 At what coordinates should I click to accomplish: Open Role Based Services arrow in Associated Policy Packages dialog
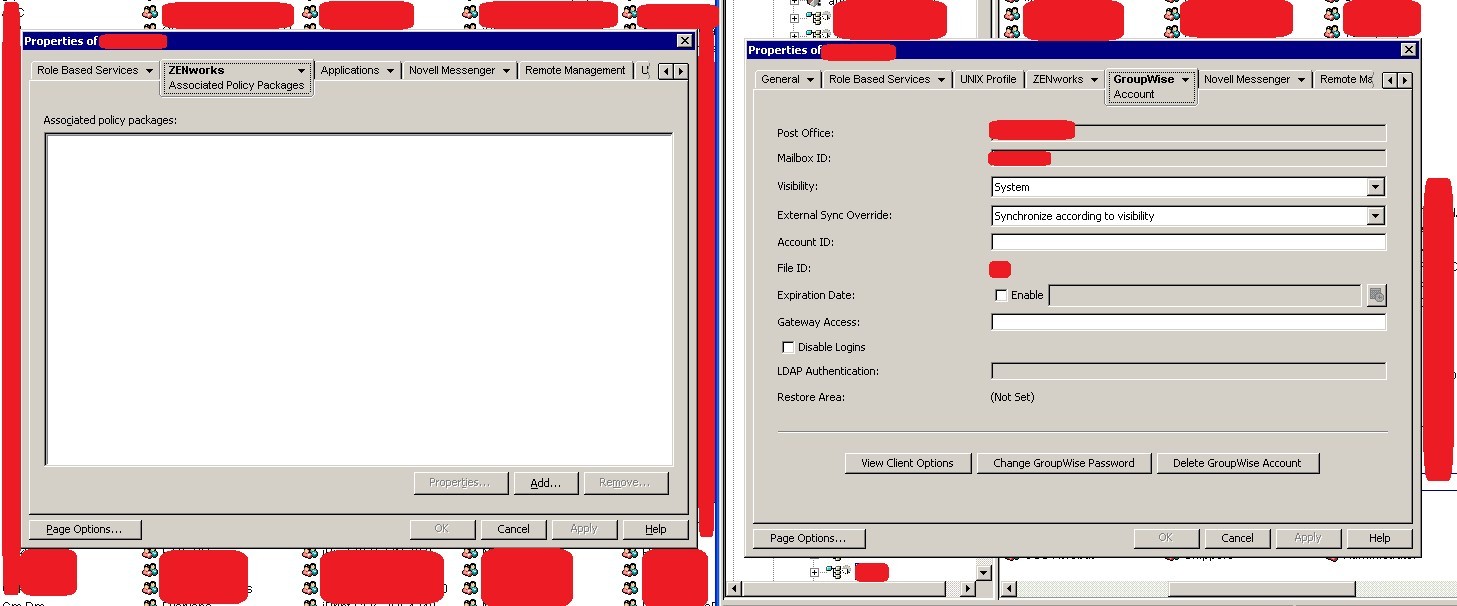point(149,70)
